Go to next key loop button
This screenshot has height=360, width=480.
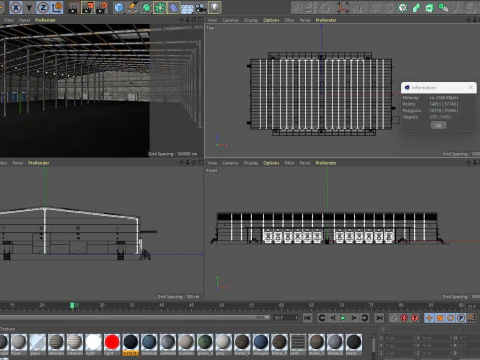click(x=365, y=318)
